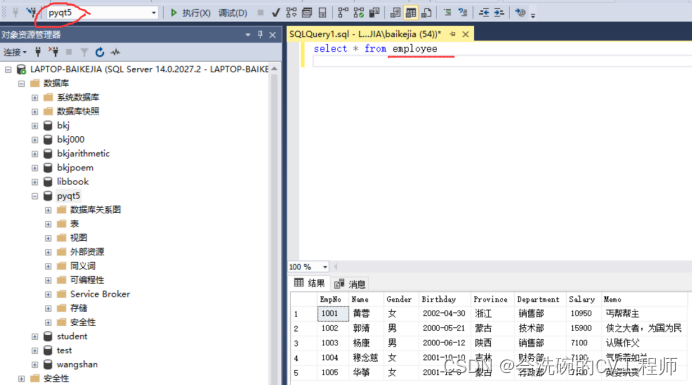
Task: Open the 连接 (Connect) dropdown in Object Explorer
Action: 15,52
